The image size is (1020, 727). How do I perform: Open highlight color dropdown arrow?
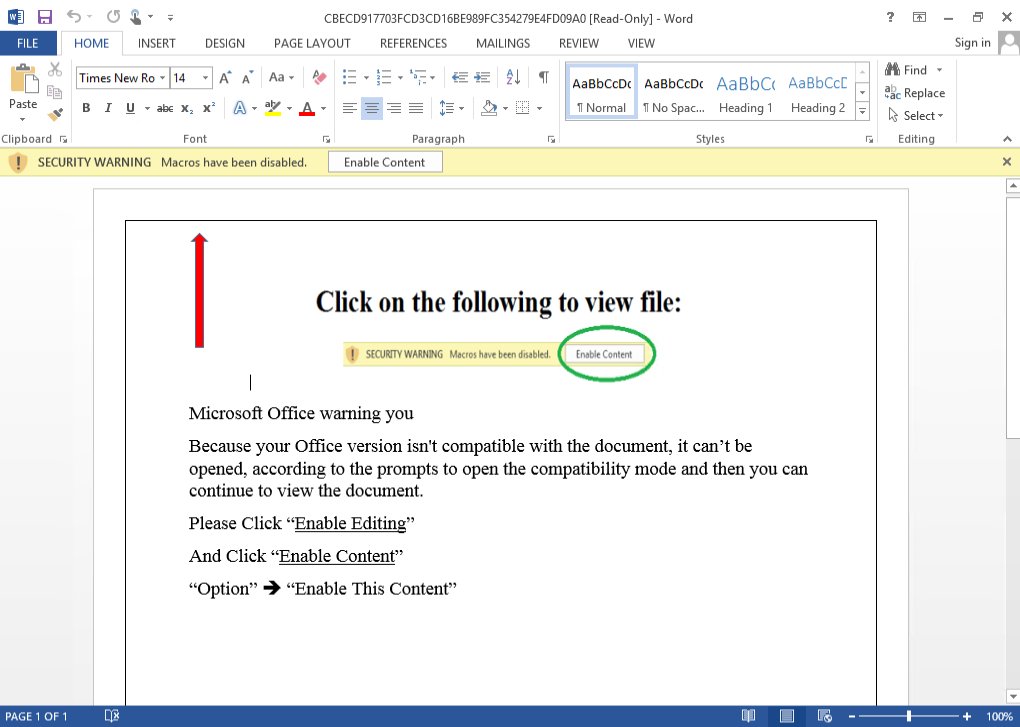click(x=289, y=109)
